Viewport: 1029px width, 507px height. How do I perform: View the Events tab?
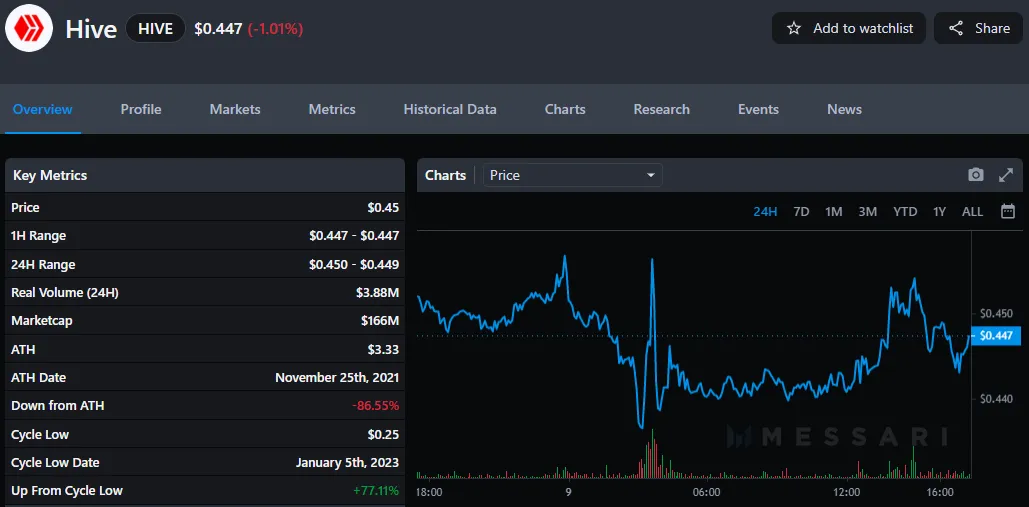pos(758,110)
